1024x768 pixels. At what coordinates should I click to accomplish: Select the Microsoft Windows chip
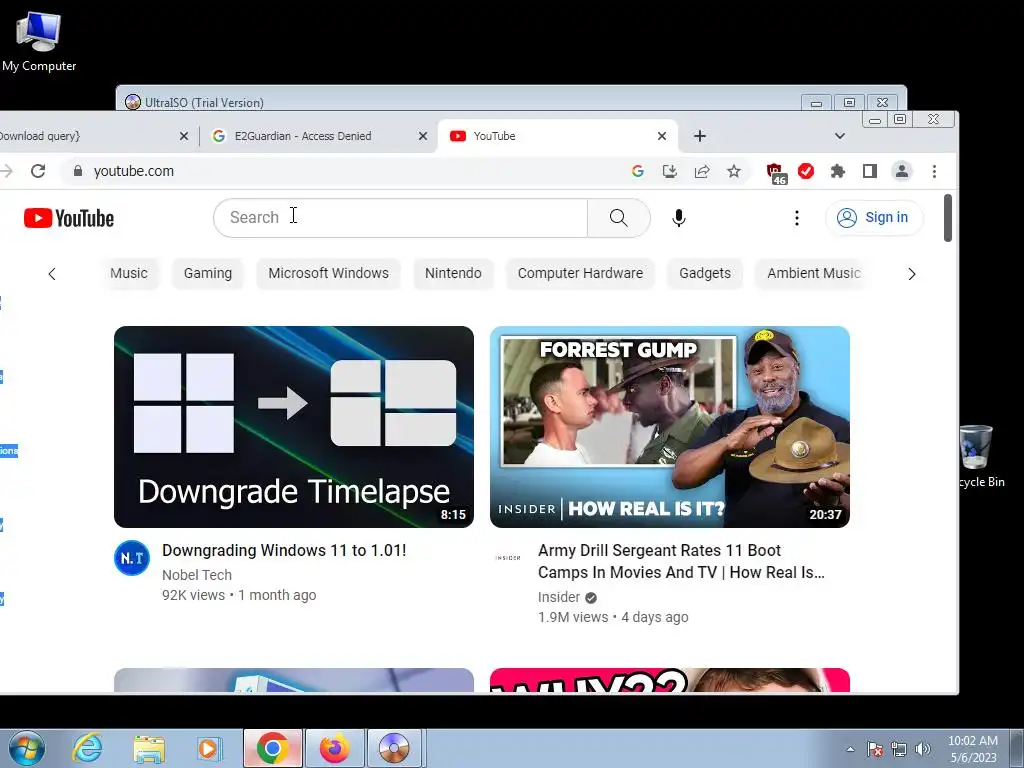(x=328, y=273)
